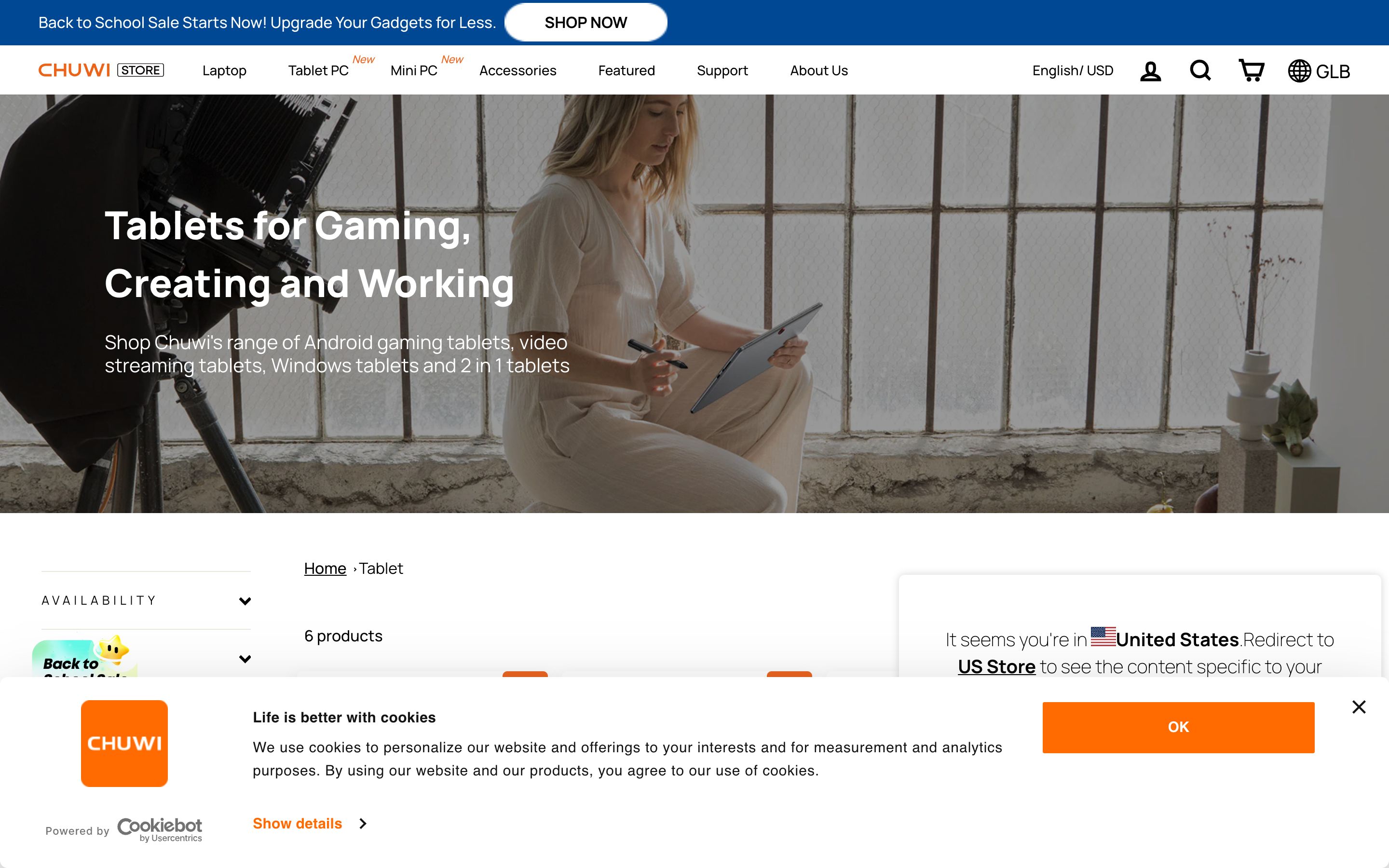
Task: Expand the filter below Availability
Action: tap(245, 658)
